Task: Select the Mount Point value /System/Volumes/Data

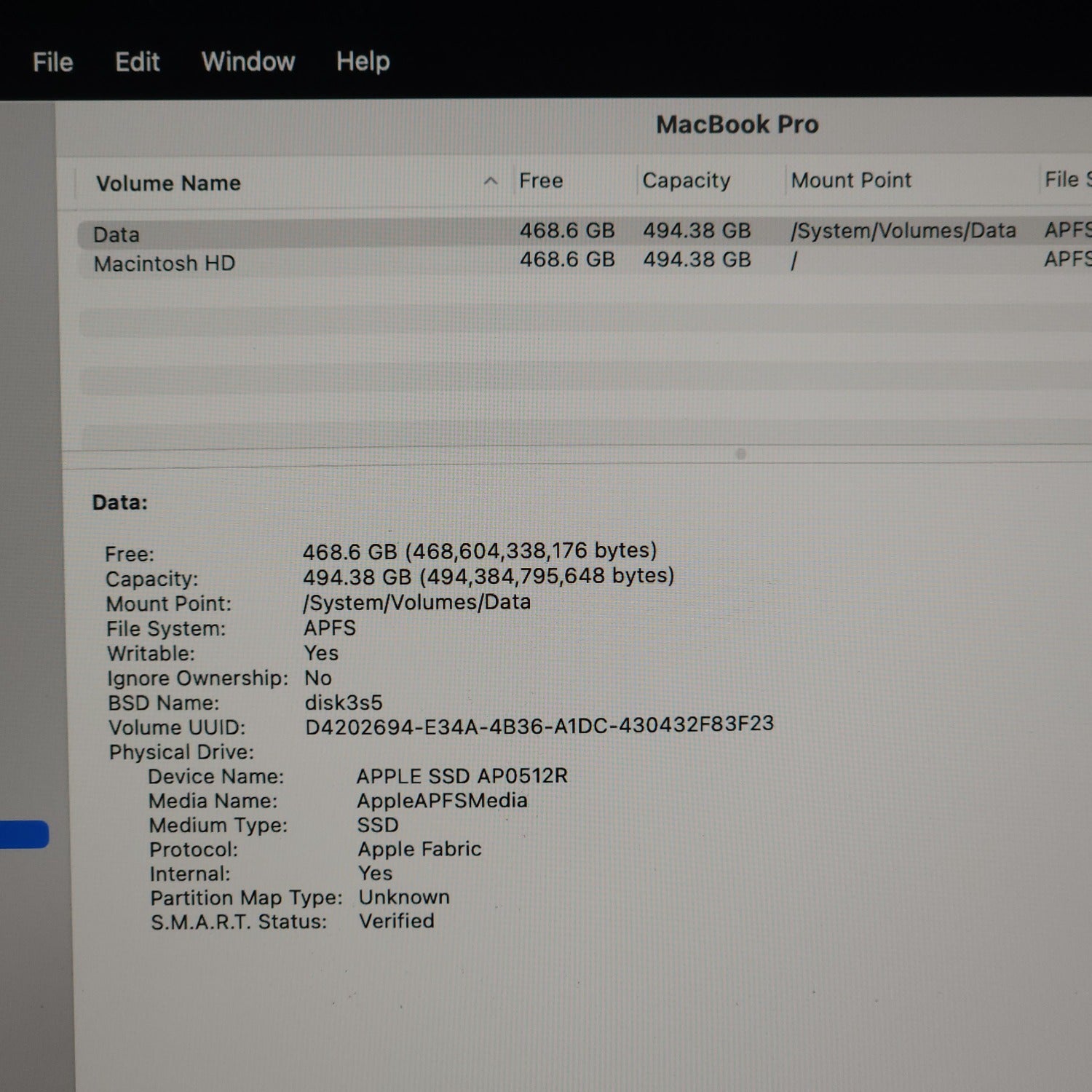Action: pos(418,602)
